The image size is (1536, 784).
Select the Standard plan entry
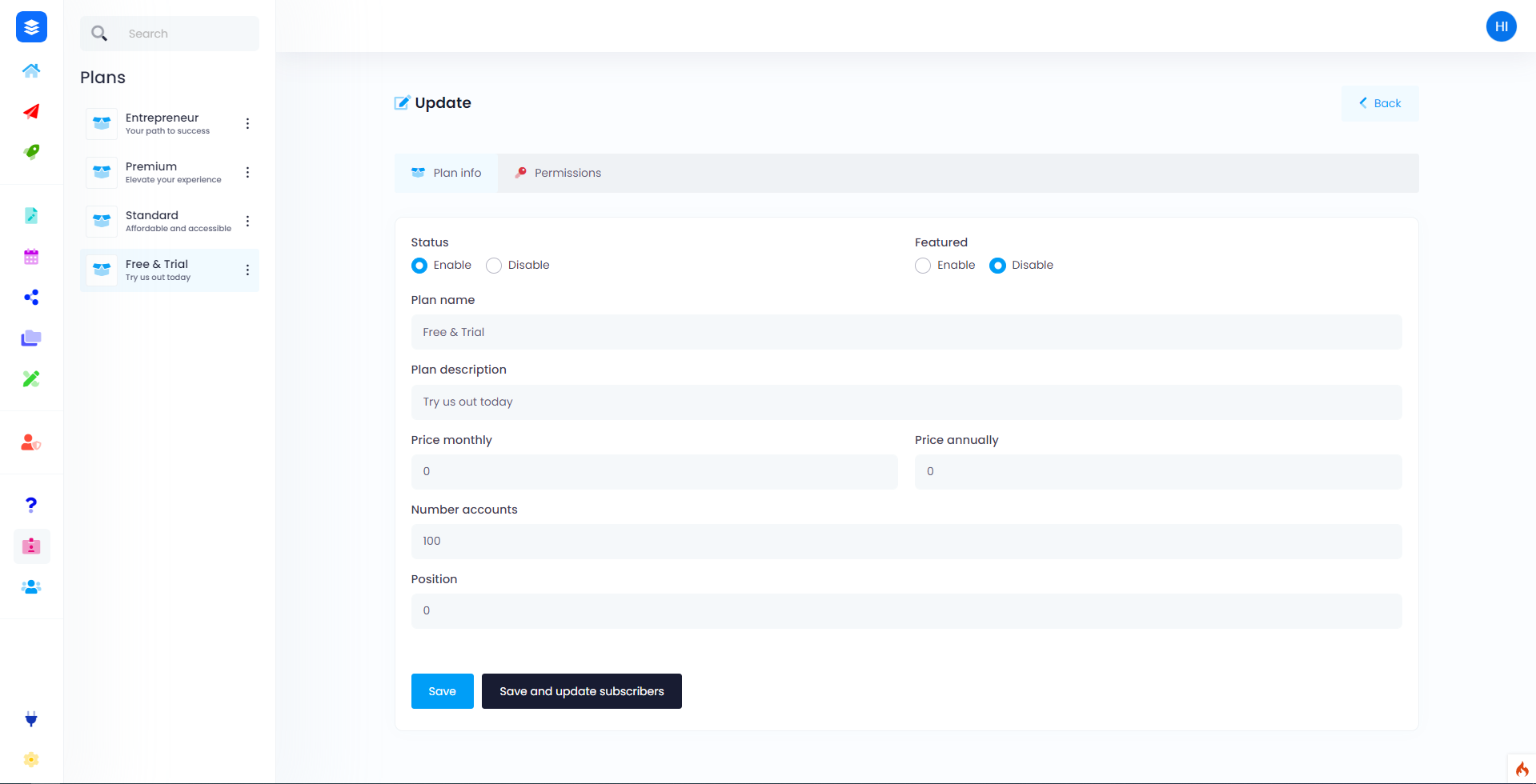tap(170, 222)
